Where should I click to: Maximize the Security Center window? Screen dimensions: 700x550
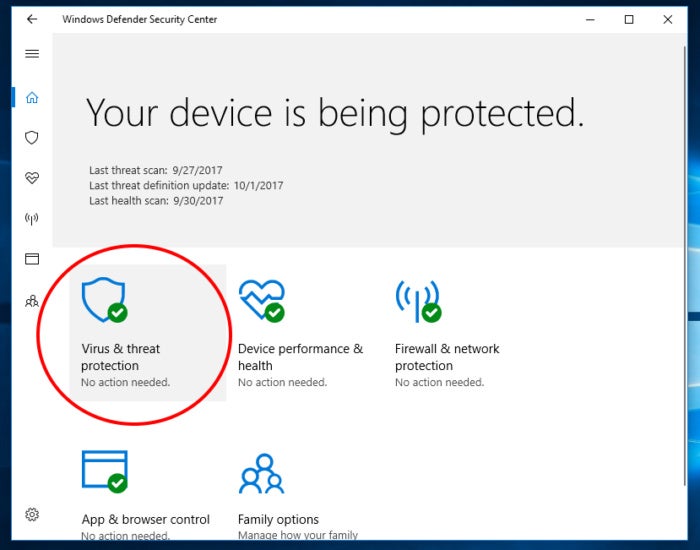[x=629, y=19]
